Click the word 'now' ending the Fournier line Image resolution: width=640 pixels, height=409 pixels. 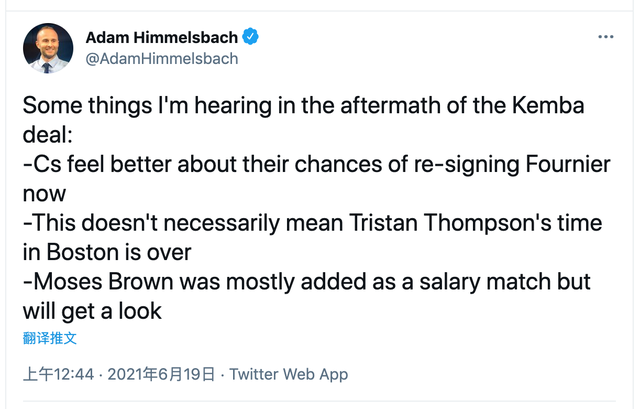44,193
